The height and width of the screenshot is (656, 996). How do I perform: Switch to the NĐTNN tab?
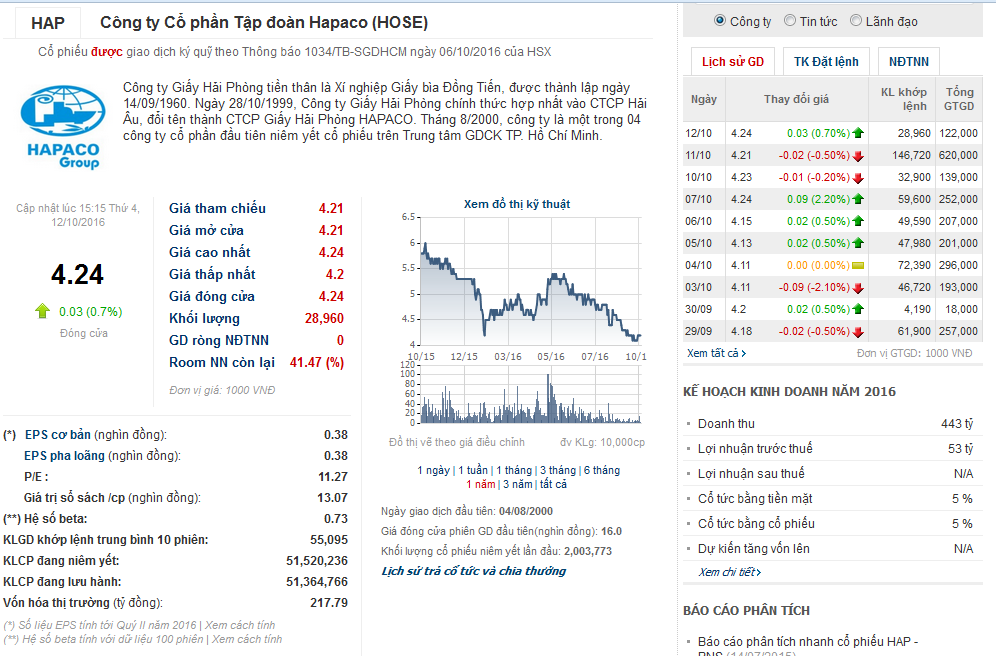tap(908, 62)
